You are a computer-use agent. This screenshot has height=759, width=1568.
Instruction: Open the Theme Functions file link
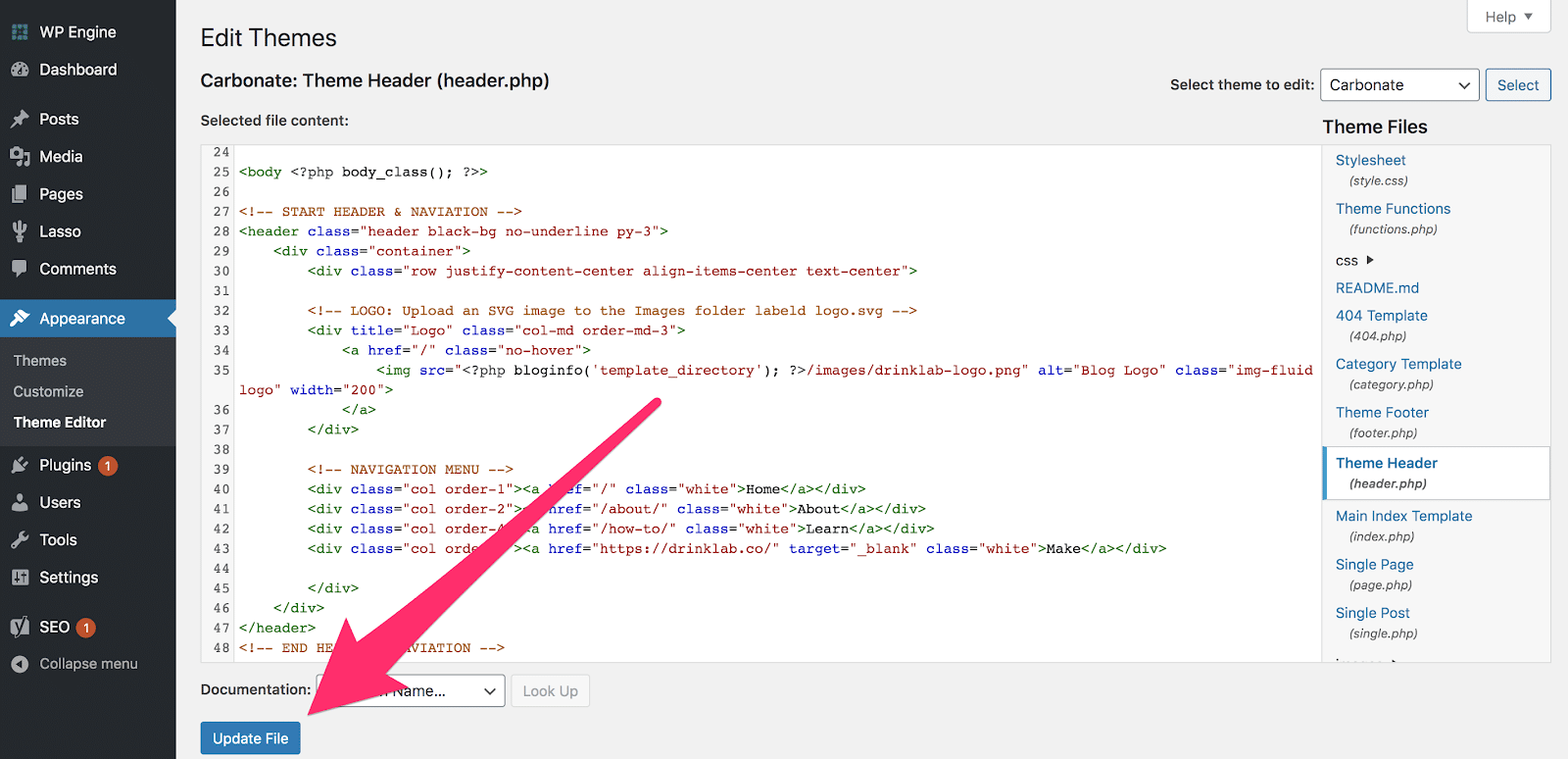tap(1393, 209)
